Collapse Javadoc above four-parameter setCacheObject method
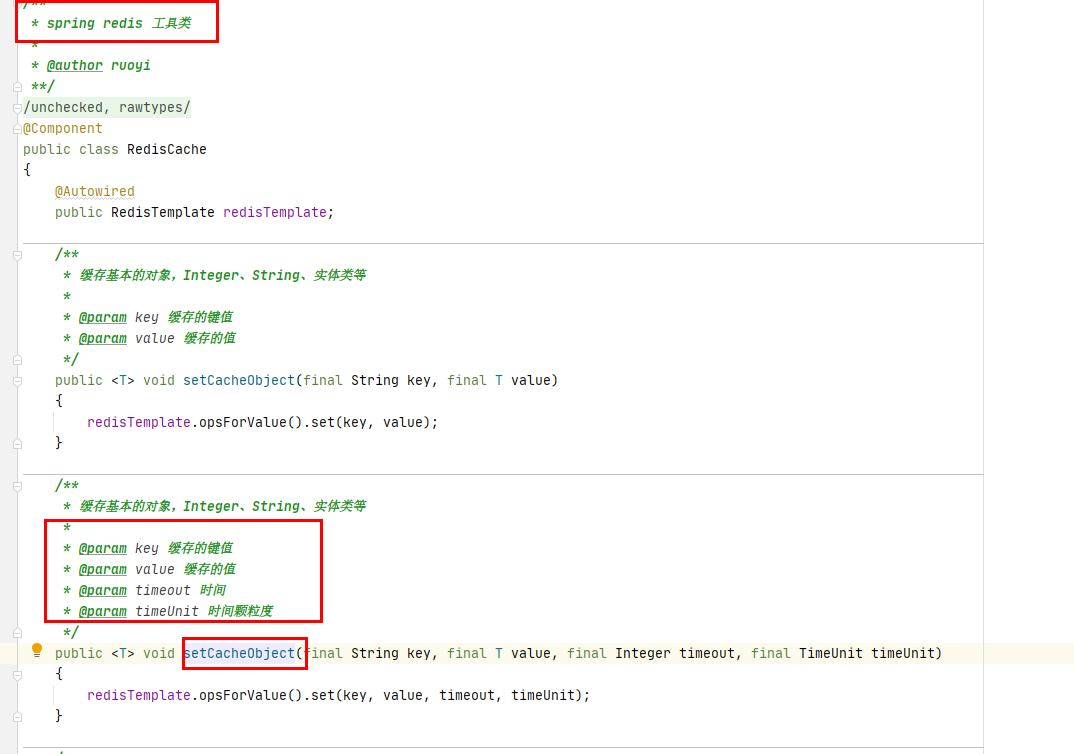Image resolution: width=1074 pixels, height=754 pixels. [17, 486]
